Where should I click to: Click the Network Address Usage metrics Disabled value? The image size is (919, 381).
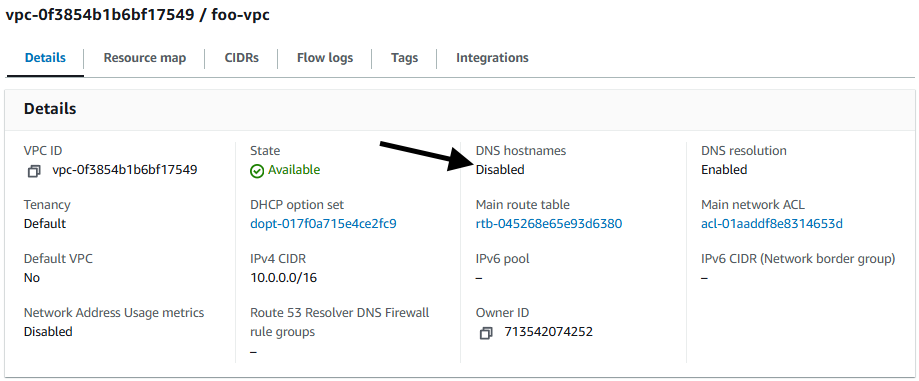coord(48,332)
